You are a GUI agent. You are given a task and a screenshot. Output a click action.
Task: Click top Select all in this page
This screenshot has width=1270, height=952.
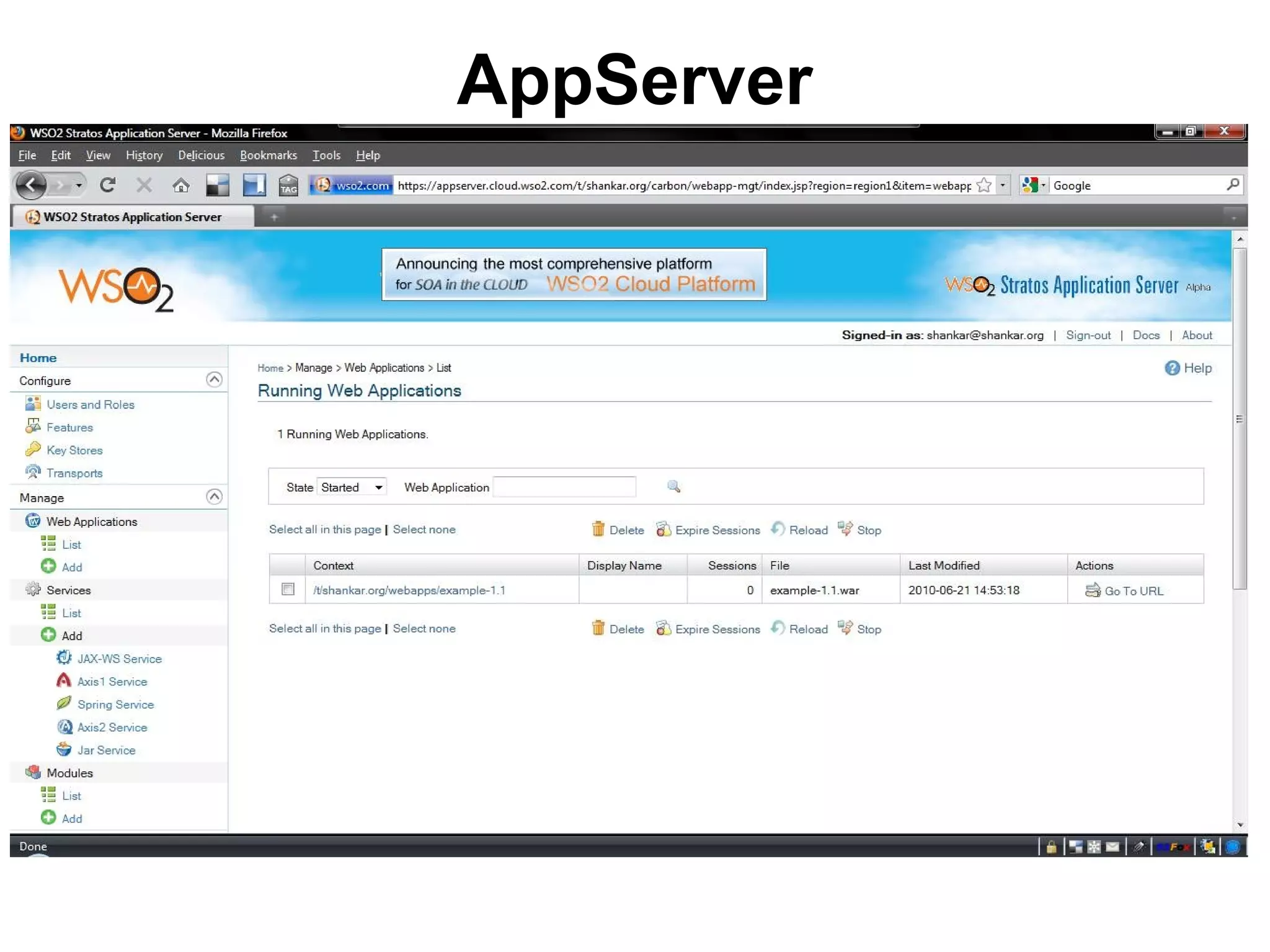coord(325,529)
